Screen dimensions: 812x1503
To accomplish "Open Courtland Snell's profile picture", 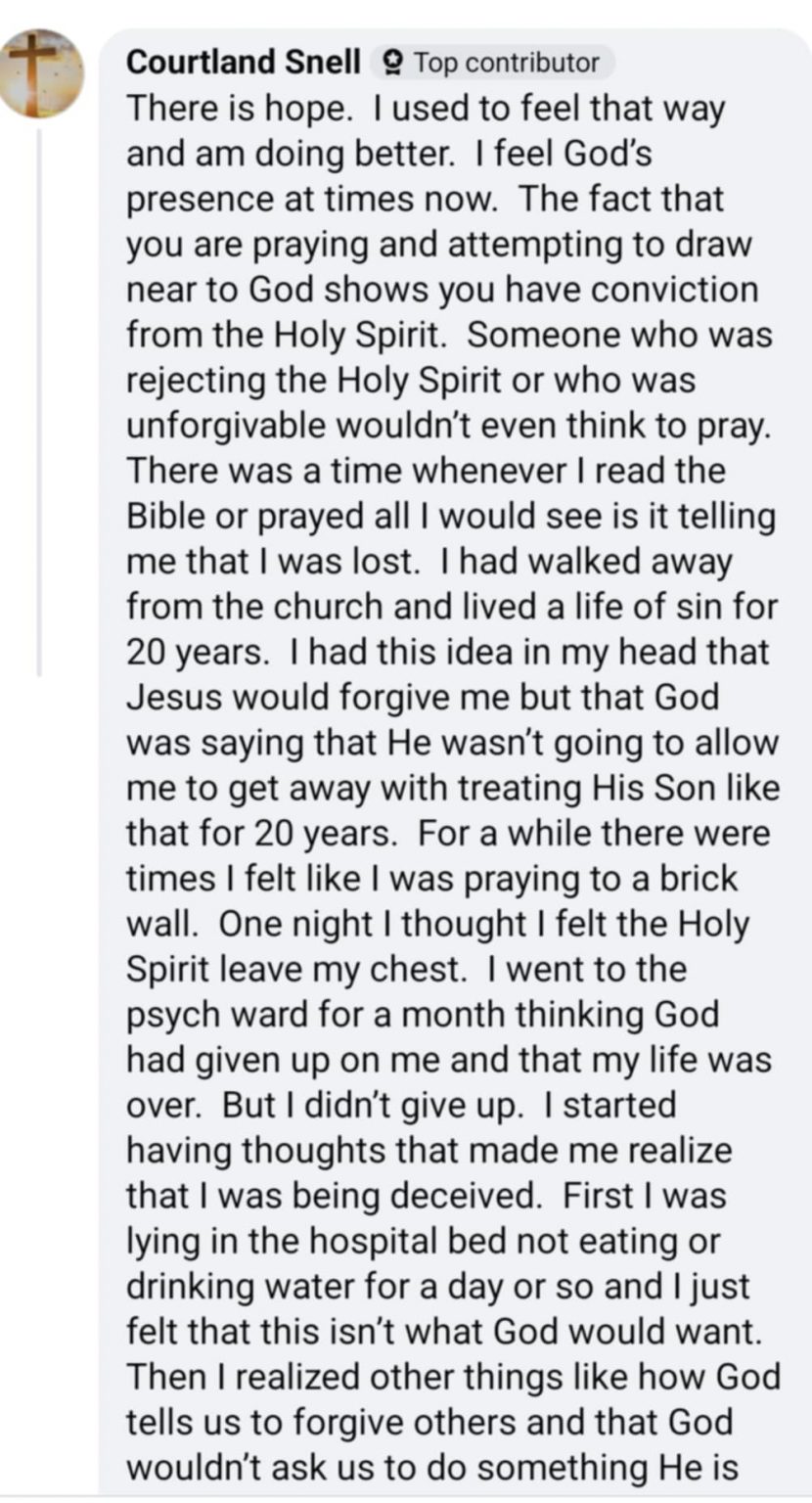I will tap(42, 72).
